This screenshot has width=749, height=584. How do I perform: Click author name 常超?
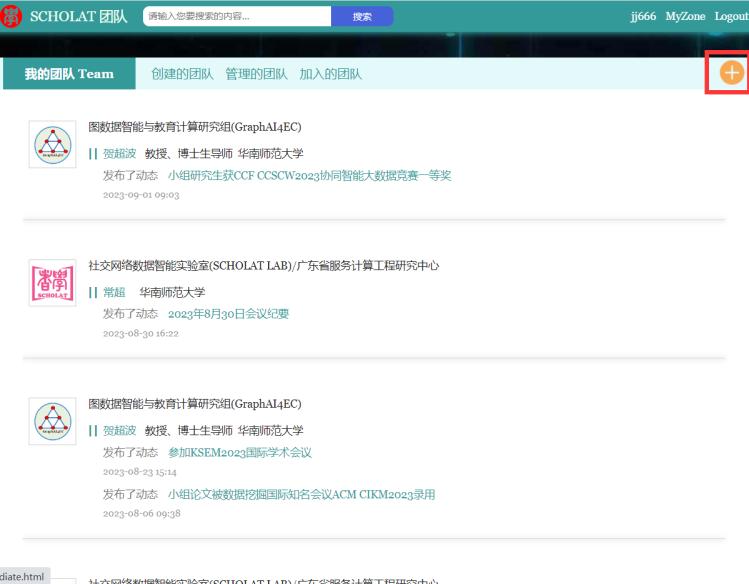[114, 292]
